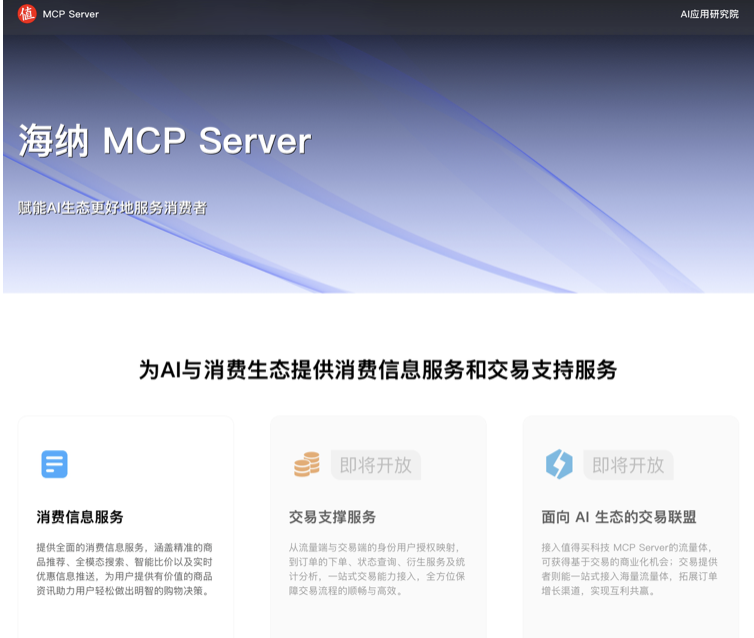Click the blue lightning hexagon icon
This screenshot has height=638, width=754.
click(559, 464)
